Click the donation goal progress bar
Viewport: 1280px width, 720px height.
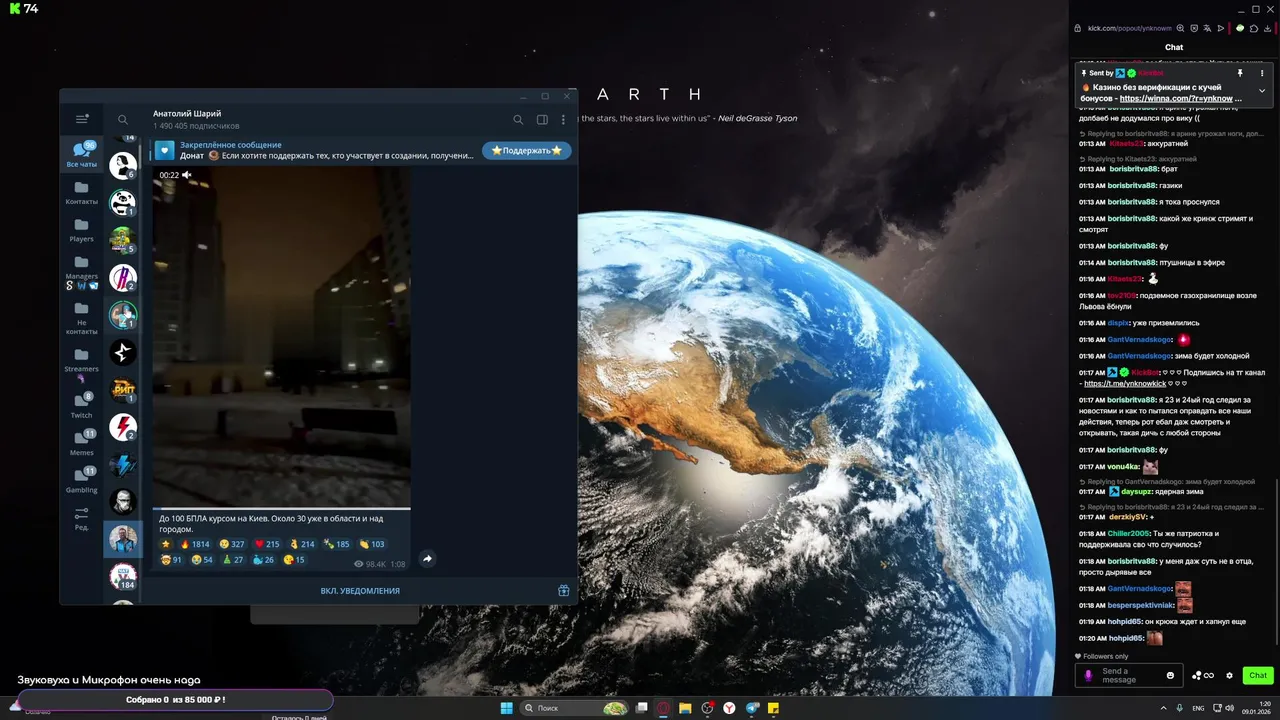point(175,700)
